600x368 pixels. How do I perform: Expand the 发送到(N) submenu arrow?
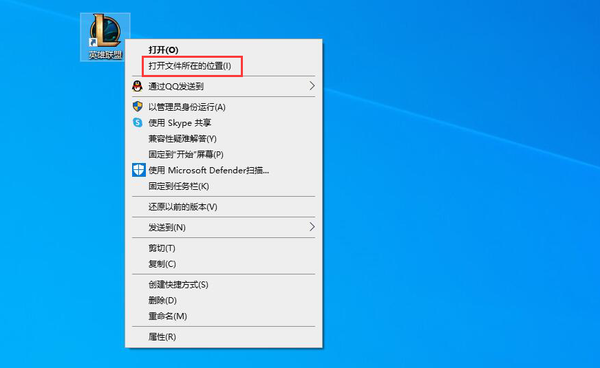(312, 227)
